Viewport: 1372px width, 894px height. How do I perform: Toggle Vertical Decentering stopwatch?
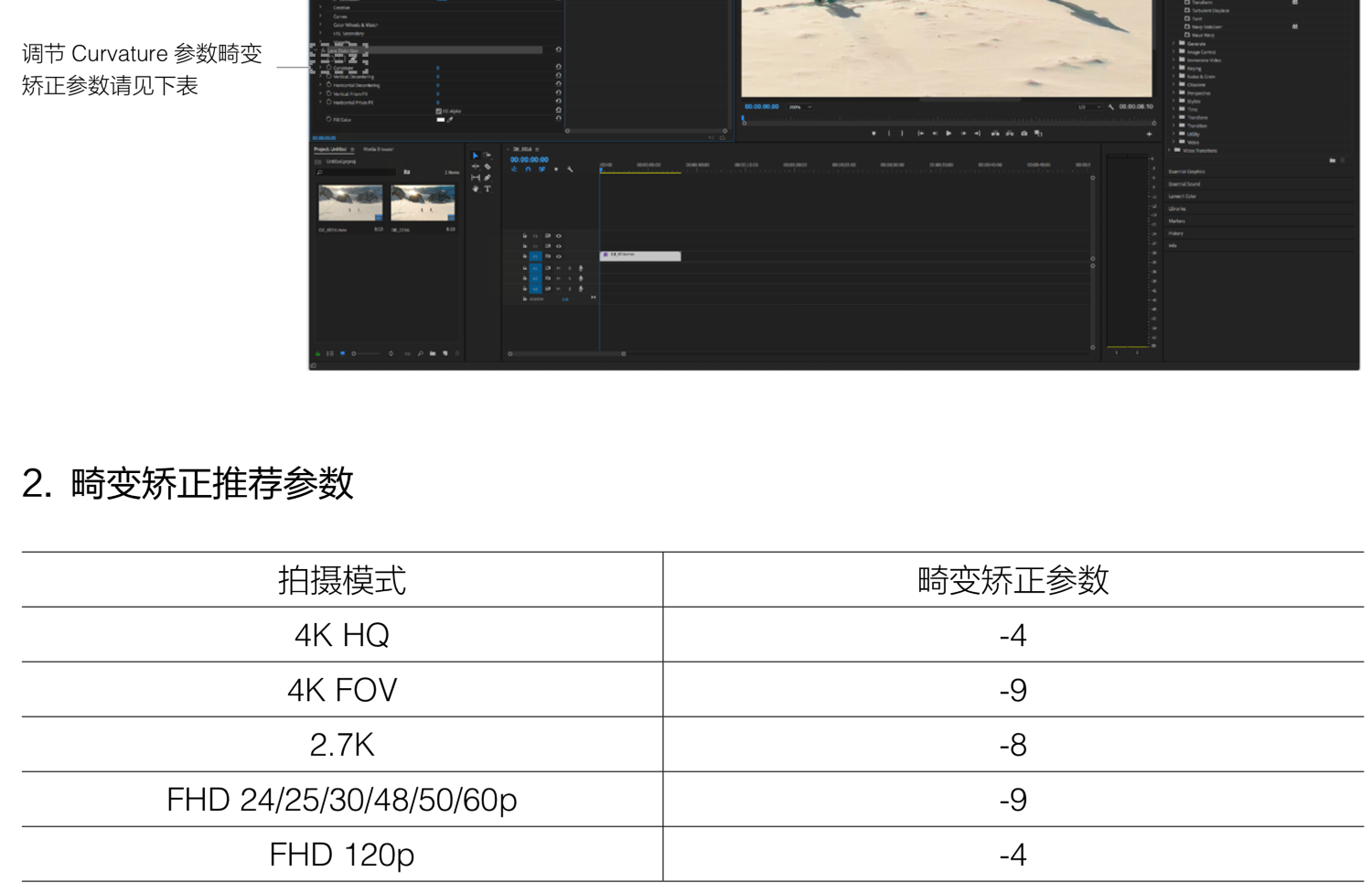coord(329,76)
